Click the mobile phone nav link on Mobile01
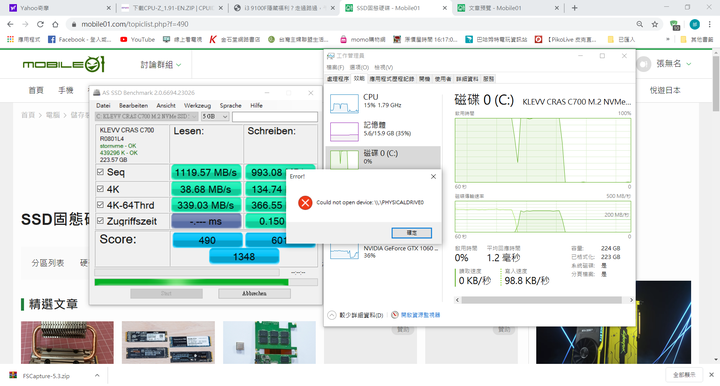Image resolution: width=720 pixels, height=386 pixels. (66, 90)
